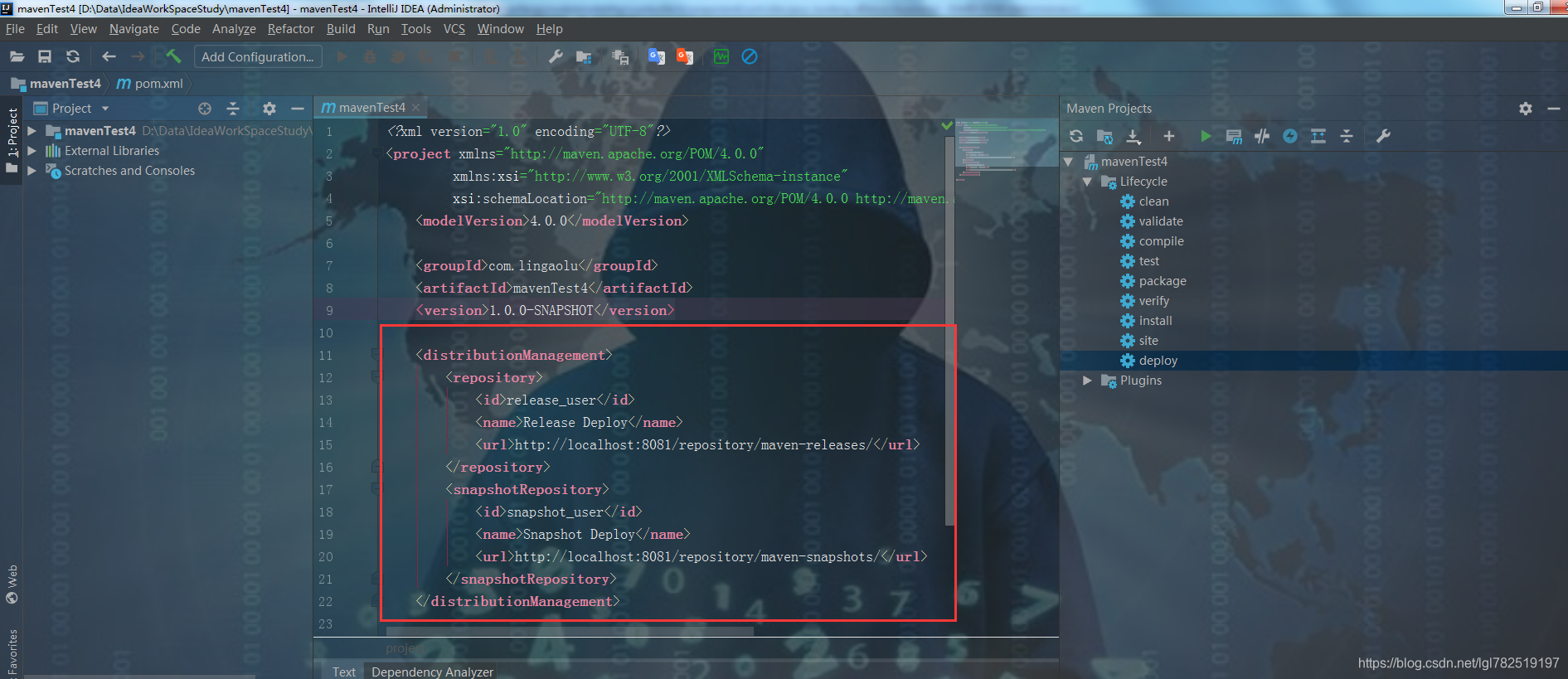Screen dimensions: 1568x679
Task: Fold the repository tag at line 12
Action: pos(376,377)
